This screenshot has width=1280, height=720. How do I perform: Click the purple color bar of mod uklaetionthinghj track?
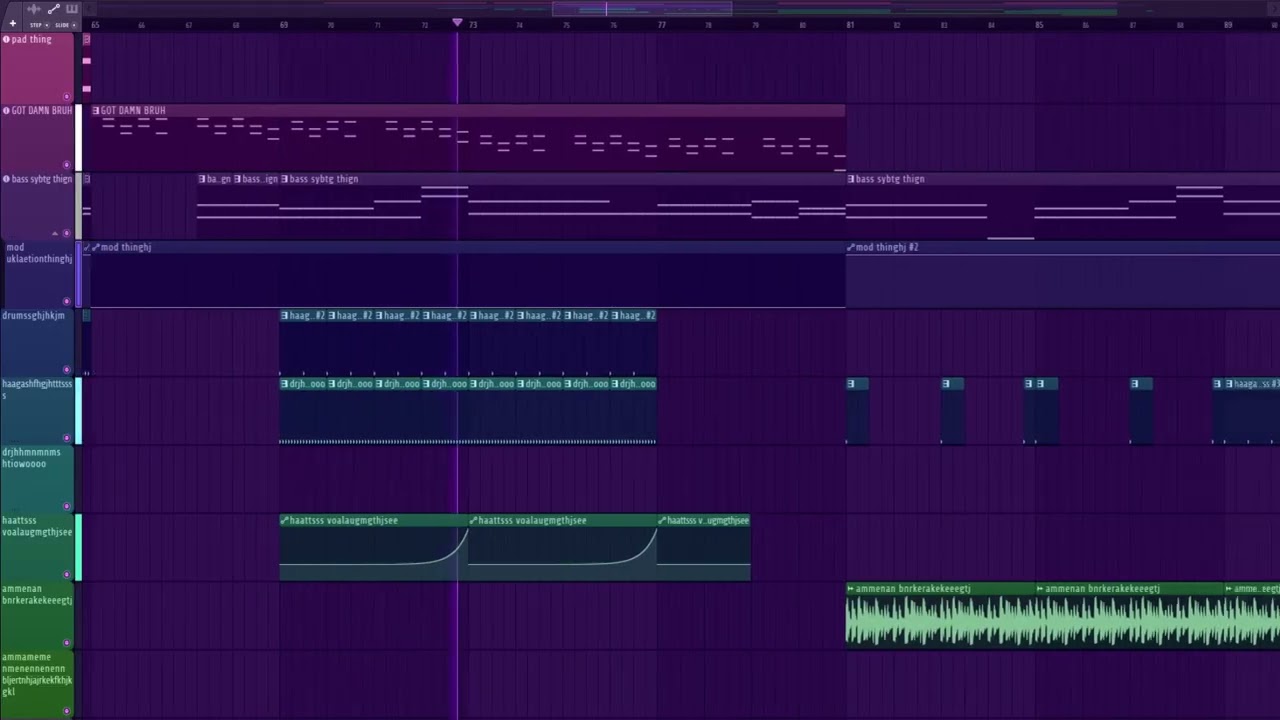[x=79, y=274]
